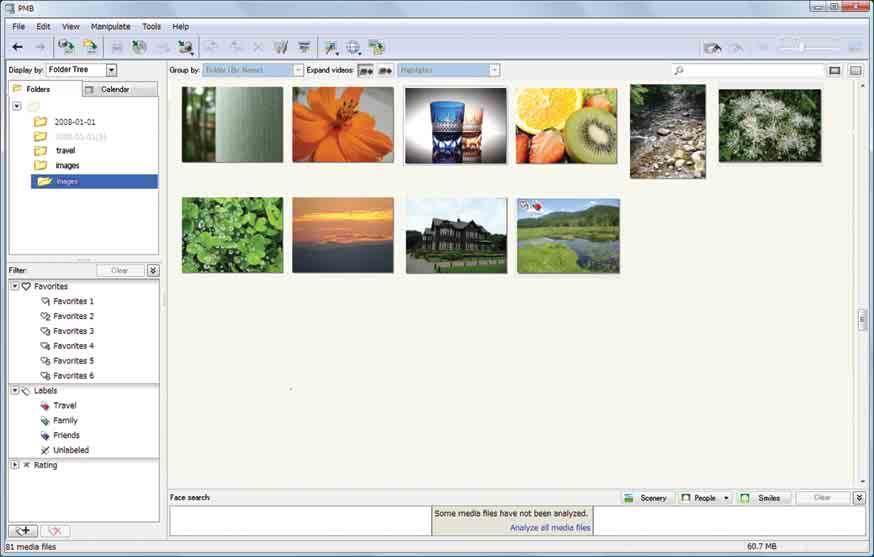Image resolution: width=874 pixels, height=557 pixels.
Task: Click the camera update icon near the zoom slider
Action: coord(712,48)
